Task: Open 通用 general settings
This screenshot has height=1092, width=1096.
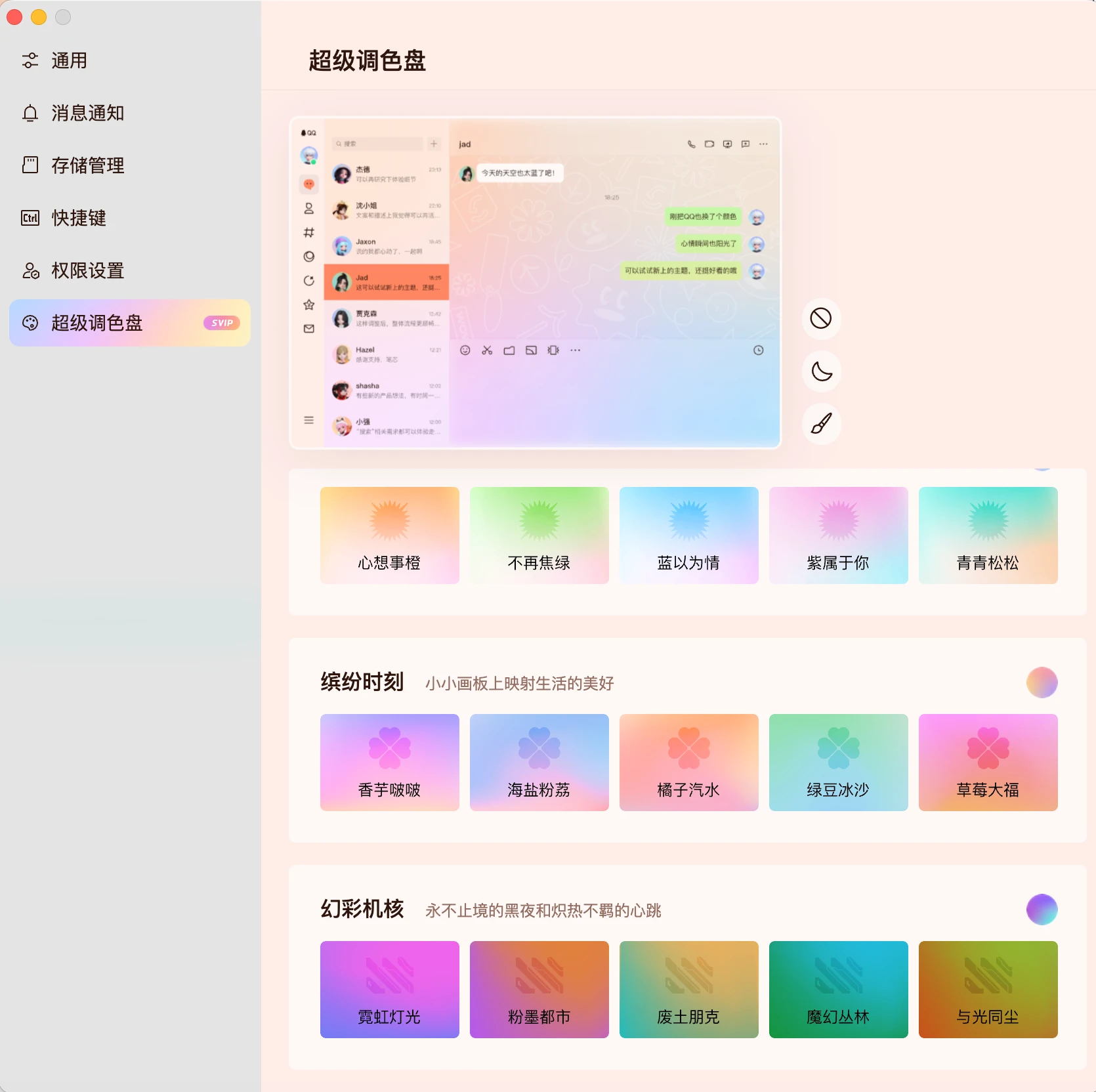Action: (69, 60)
